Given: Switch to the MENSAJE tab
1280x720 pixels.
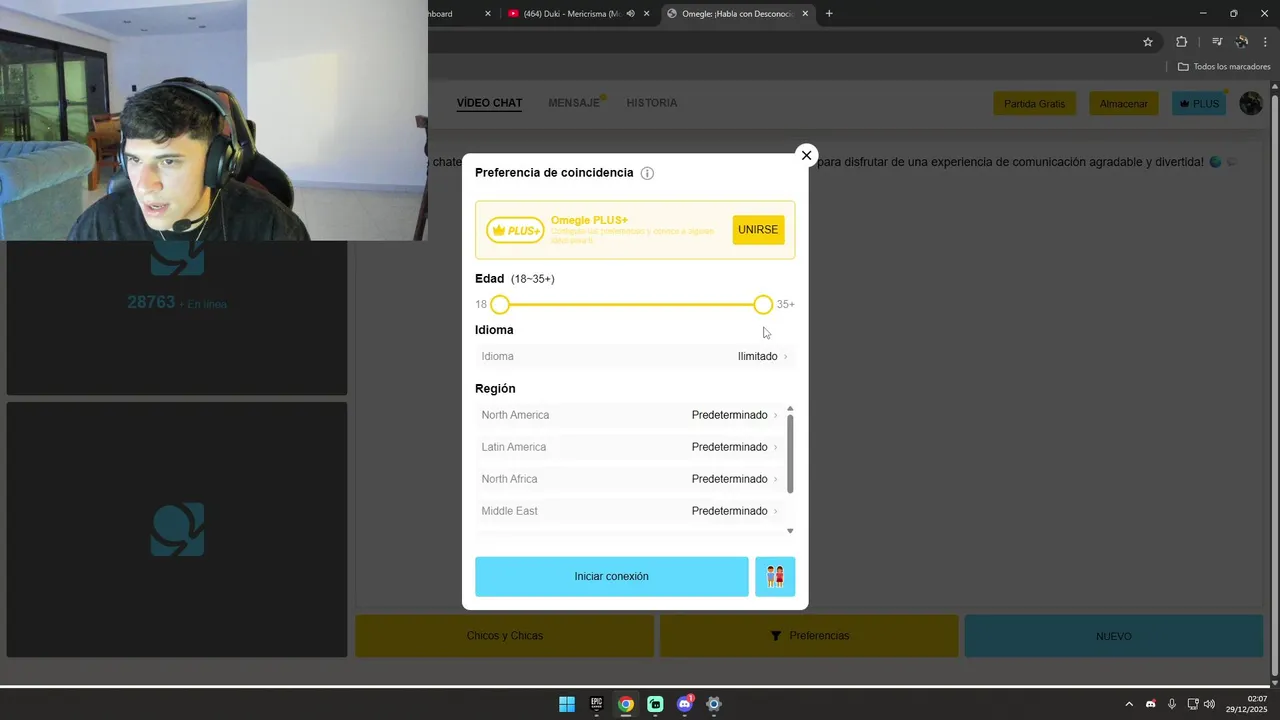Looking at the screenshot, I should [574, 103].
